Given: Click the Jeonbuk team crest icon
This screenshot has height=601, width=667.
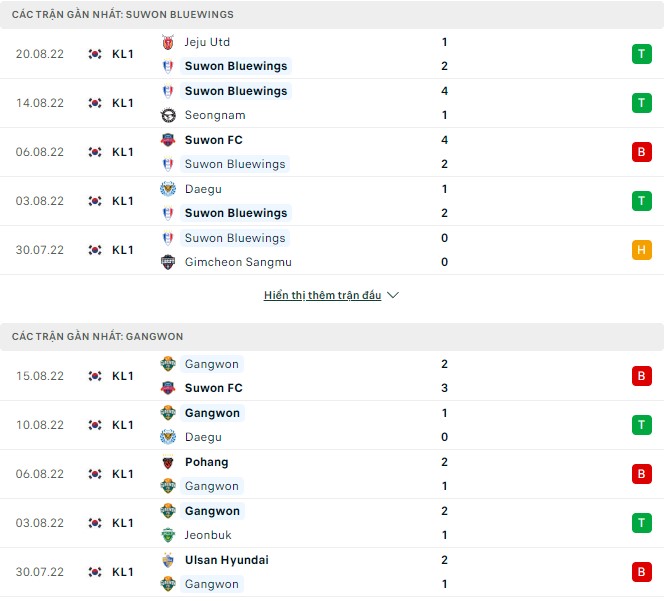Looking at the screenshot, I should click(168, 535).
